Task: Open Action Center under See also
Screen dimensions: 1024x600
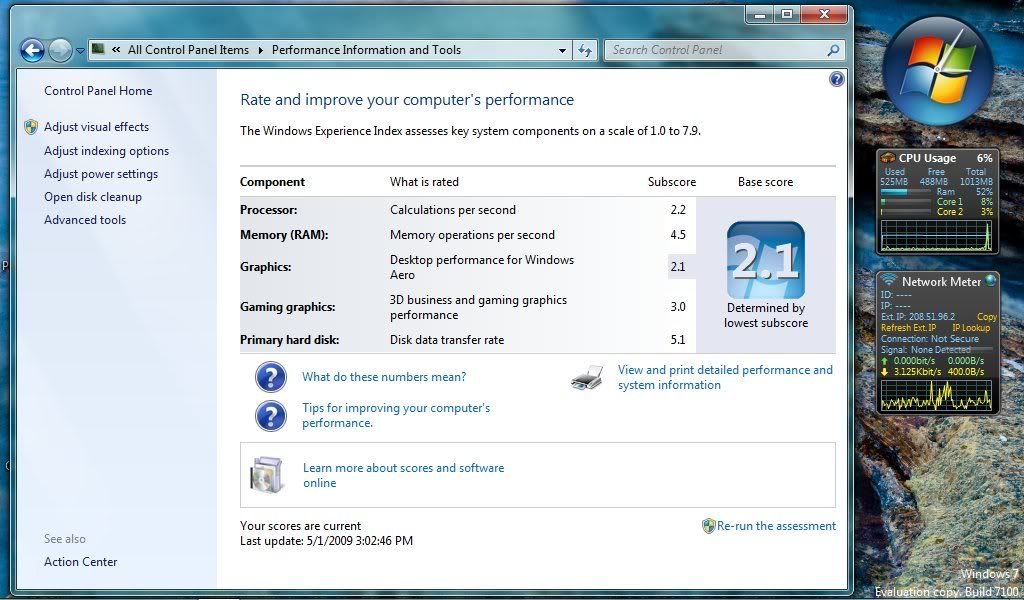Action: 80,561
